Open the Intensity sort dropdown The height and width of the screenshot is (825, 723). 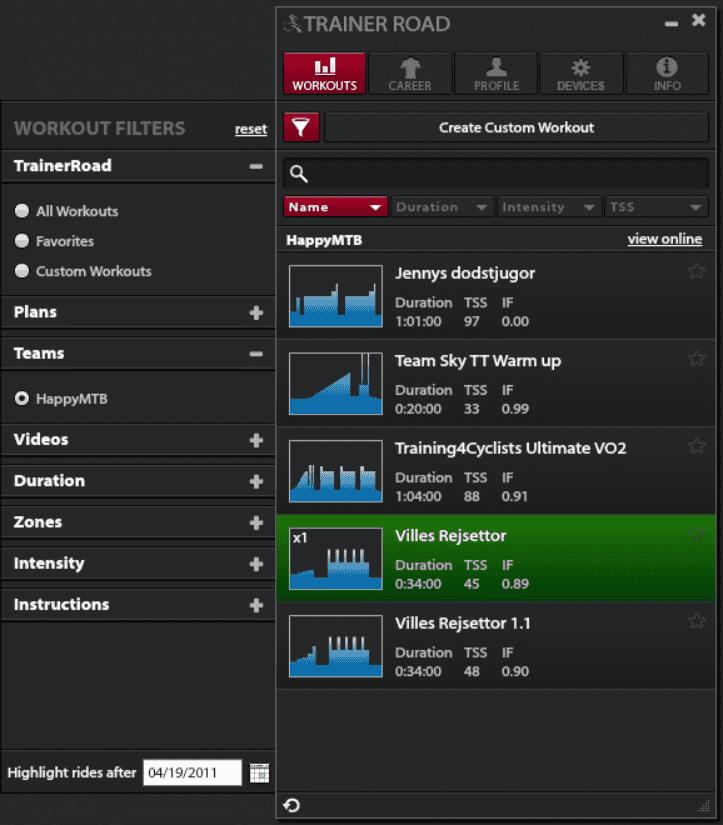(548, 207)
